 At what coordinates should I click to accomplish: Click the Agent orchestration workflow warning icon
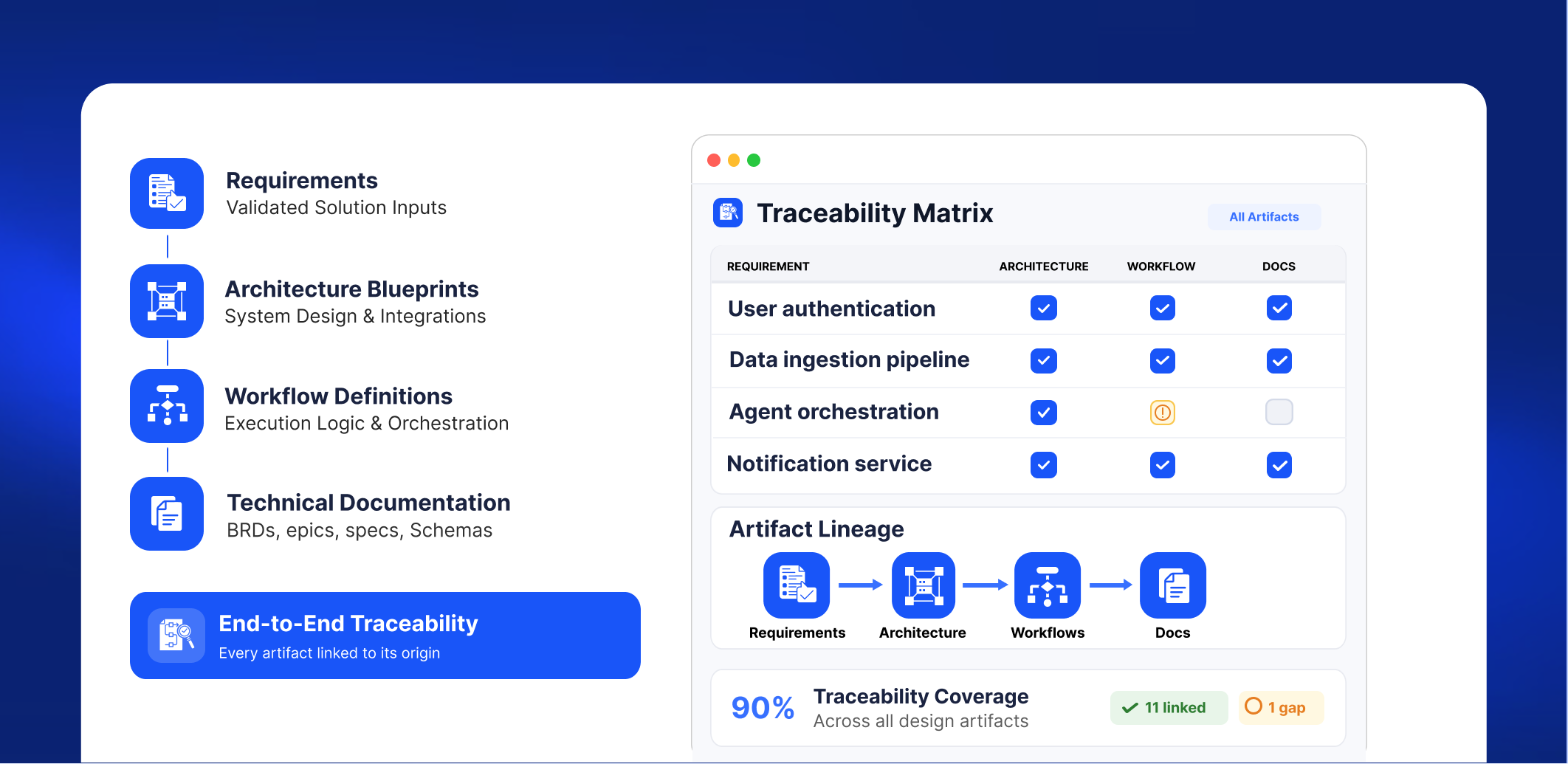coord(1162,412)
